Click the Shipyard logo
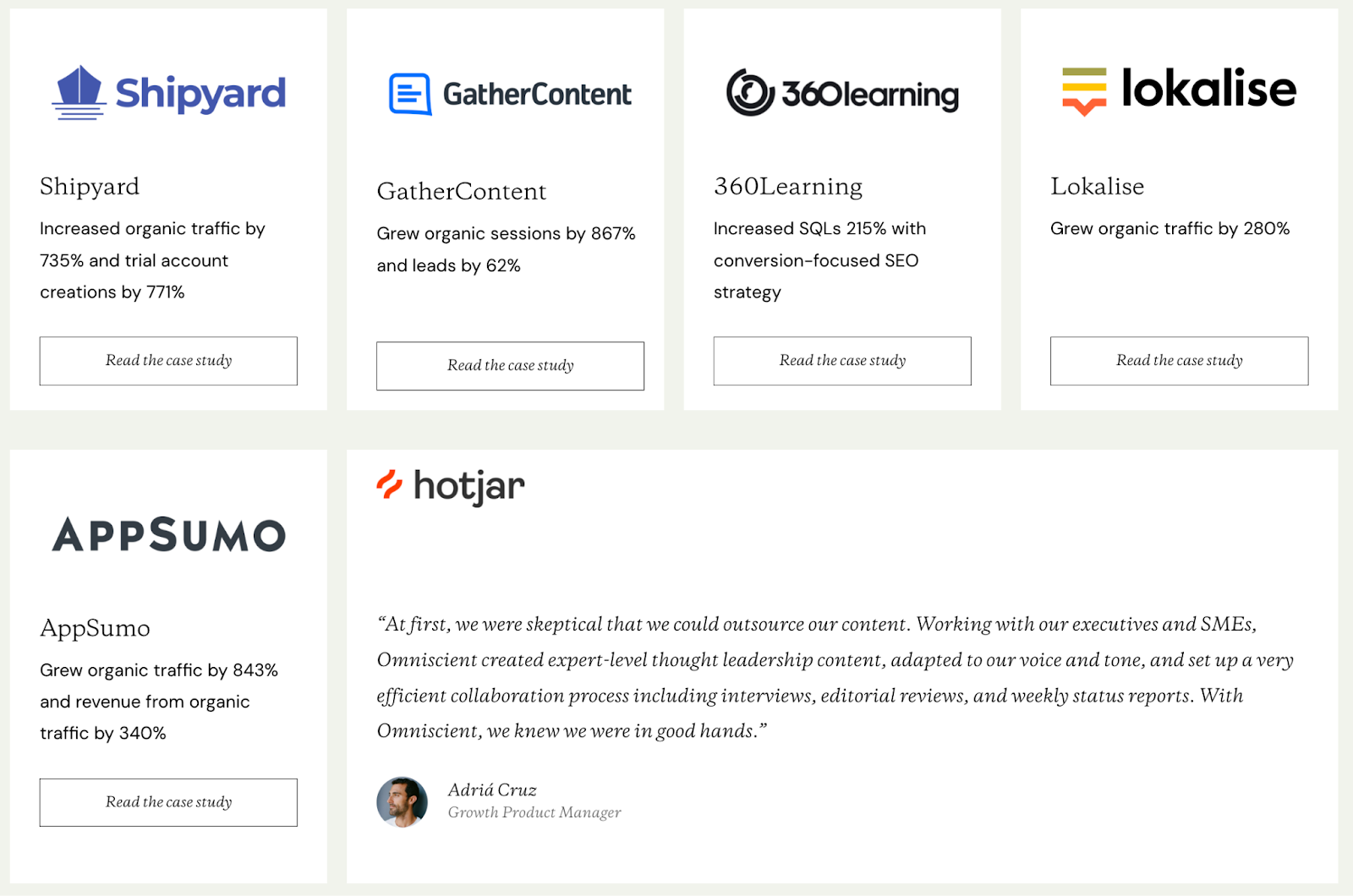Screen dimensions: 1353x896 coord(168,93)
